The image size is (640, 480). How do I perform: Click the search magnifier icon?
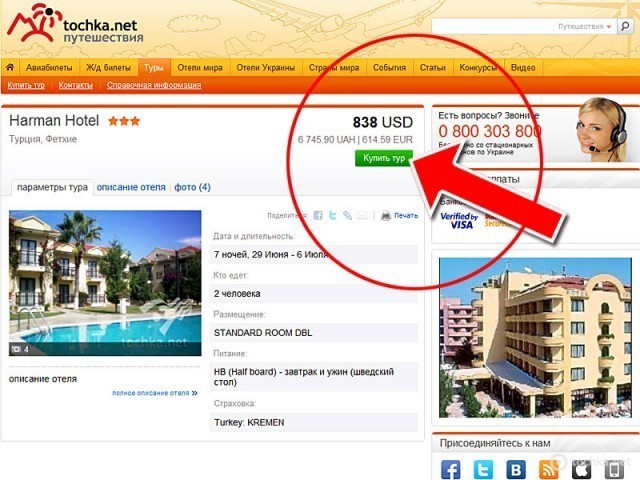click(625, 27)
